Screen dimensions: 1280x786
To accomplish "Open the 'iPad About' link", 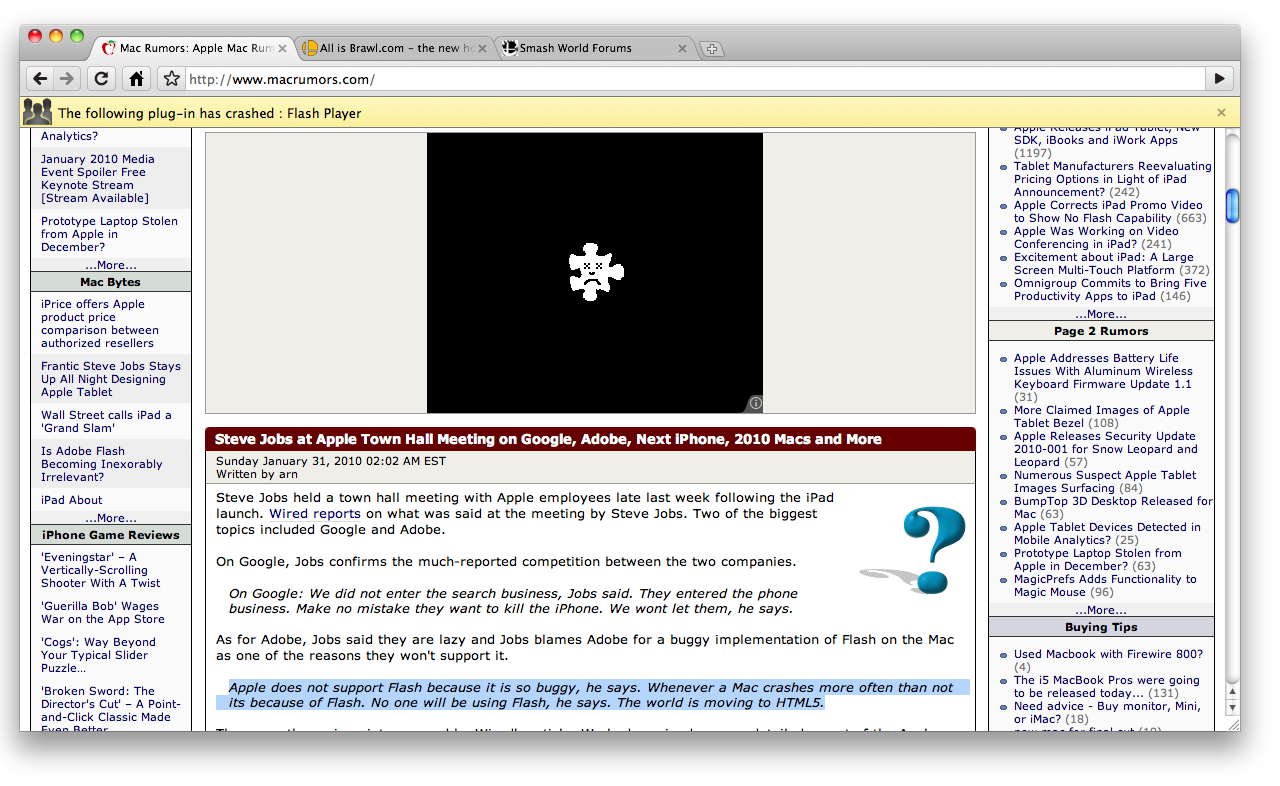I will (71, 500).
